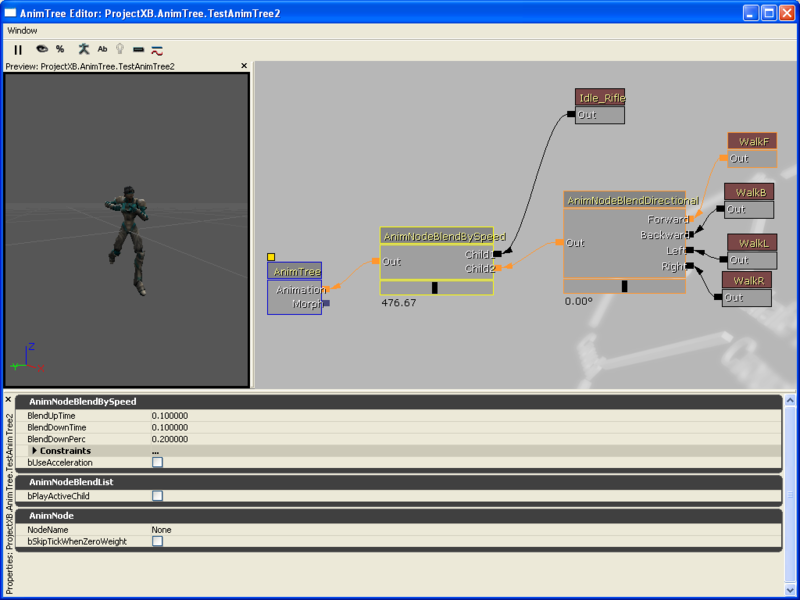Click the Forward input connector on AnimNodeBlendDirectional
The height and width of the screenshot is (600, 800).
[691, 219]
